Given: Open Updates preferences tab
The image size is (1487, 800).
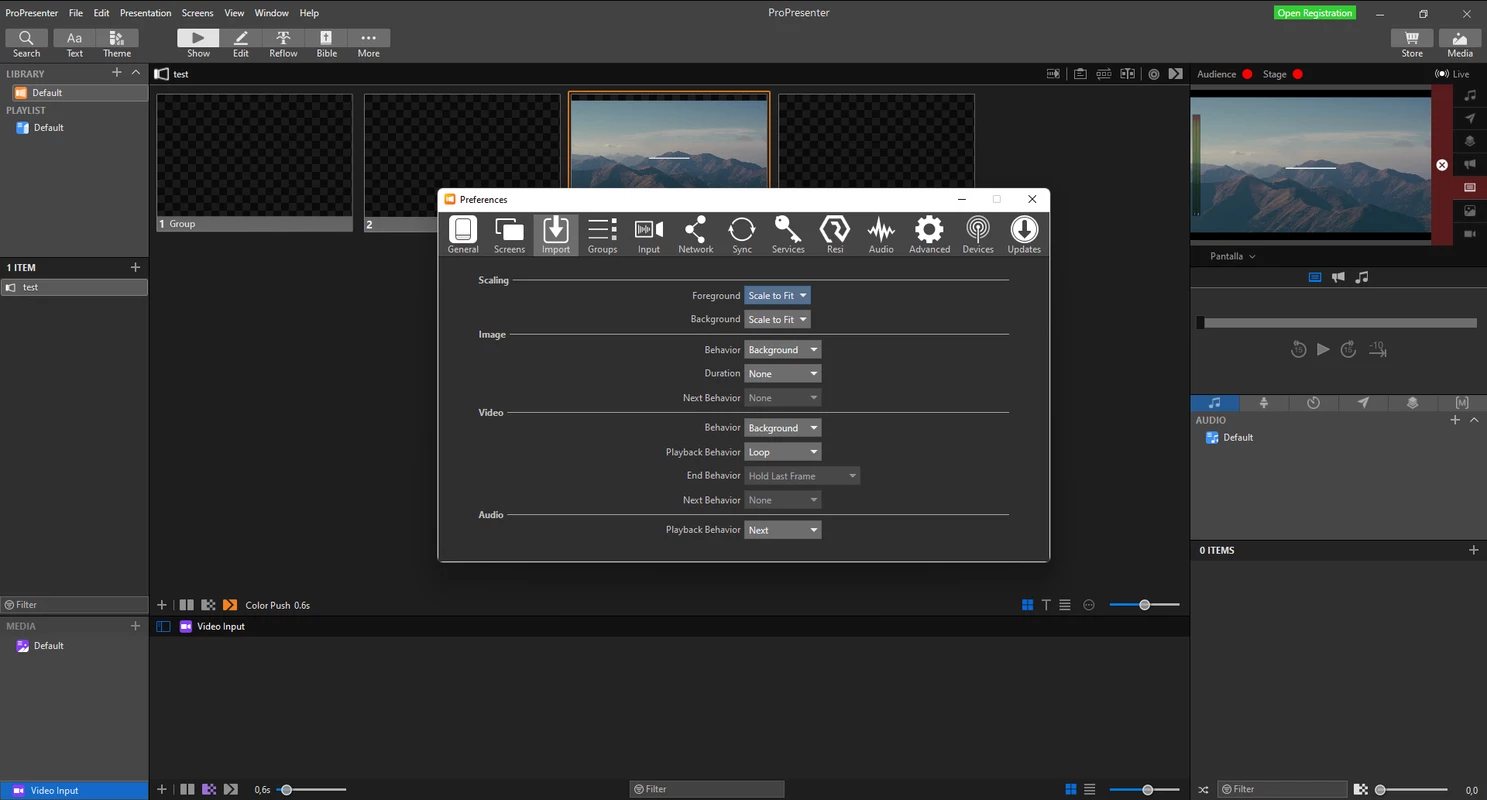Looking at the screenshot, I should 1024,235.
